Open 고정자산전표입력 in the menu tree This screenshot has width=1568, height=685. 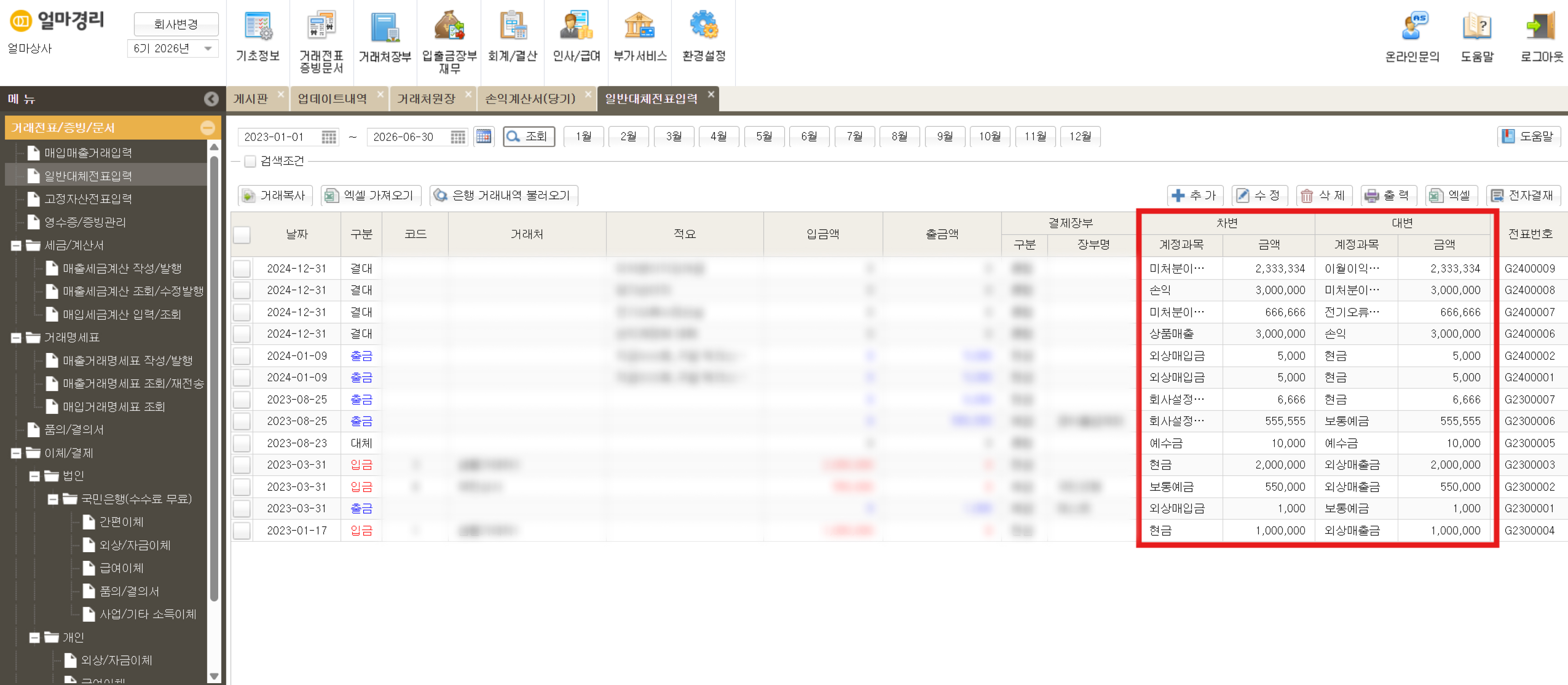88,199
